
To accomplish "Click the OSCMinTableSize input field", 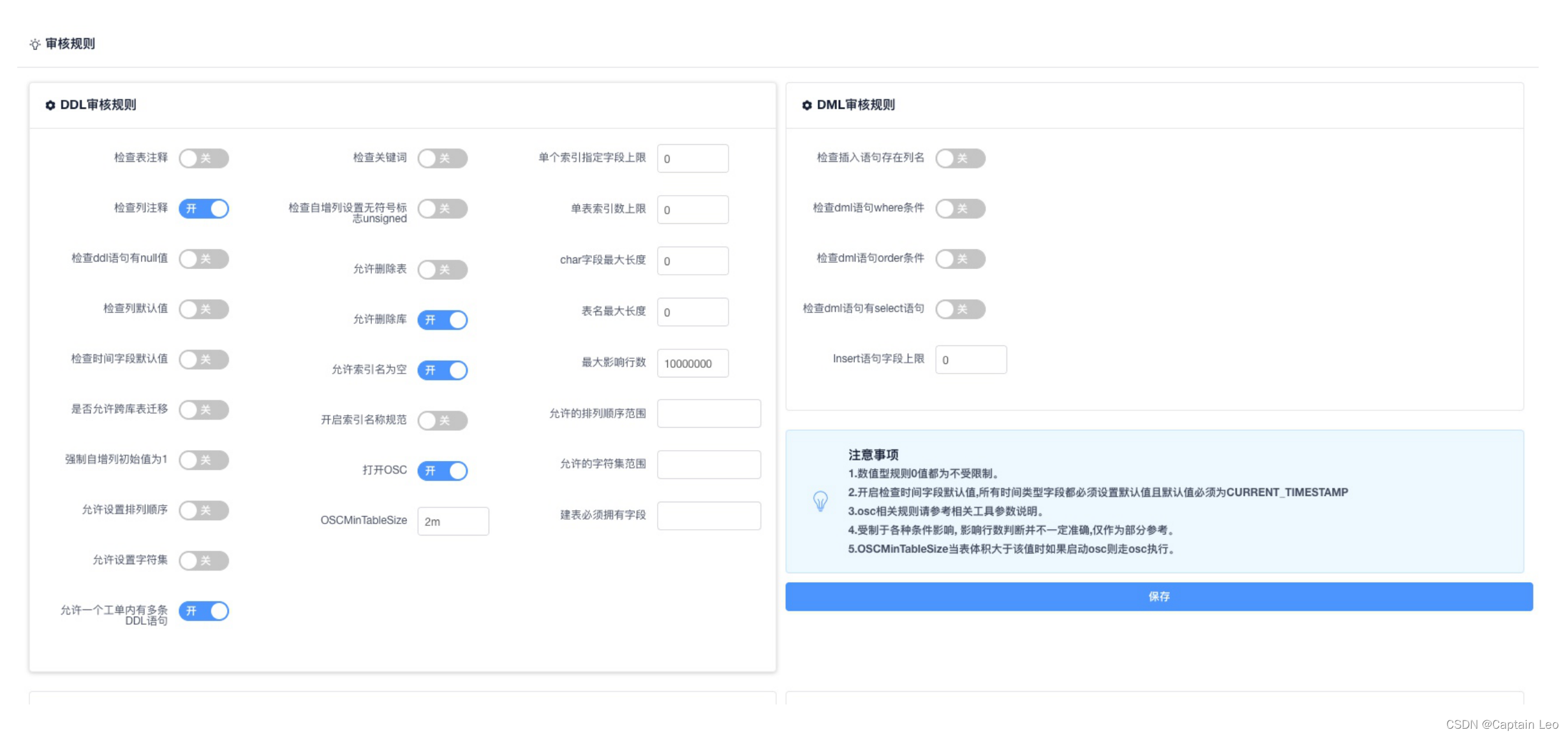I will pyautogui.click(x=454, y=522).
